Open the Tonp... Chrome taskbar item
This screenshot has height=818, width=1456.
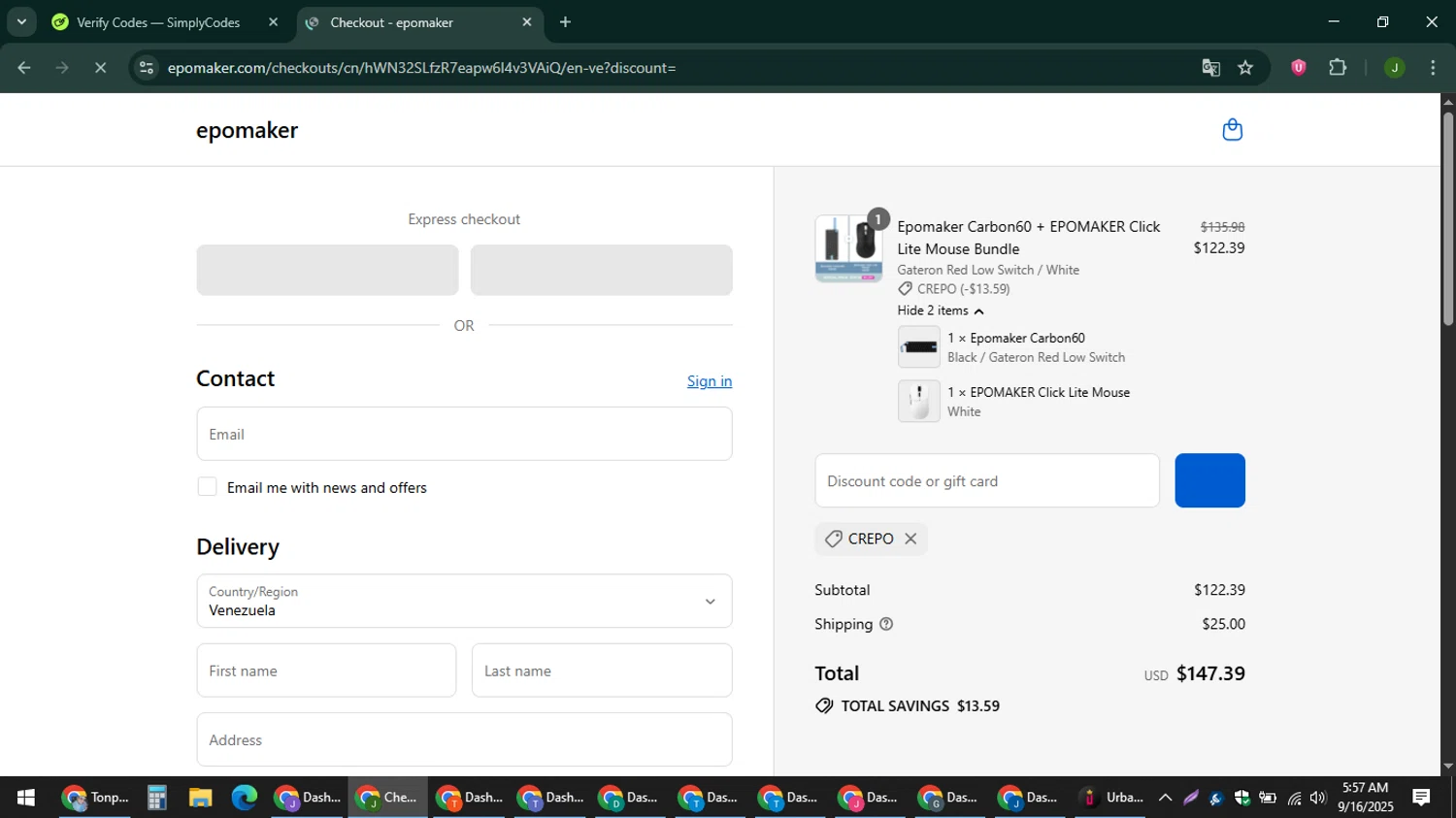click(95, 798)
